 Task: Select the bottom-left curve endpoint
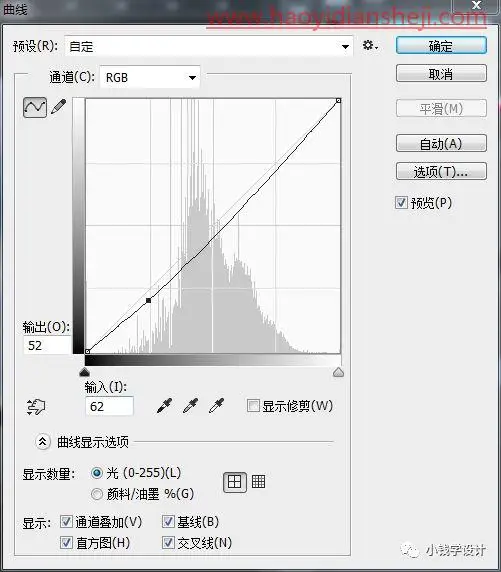[x=88, y=351]
